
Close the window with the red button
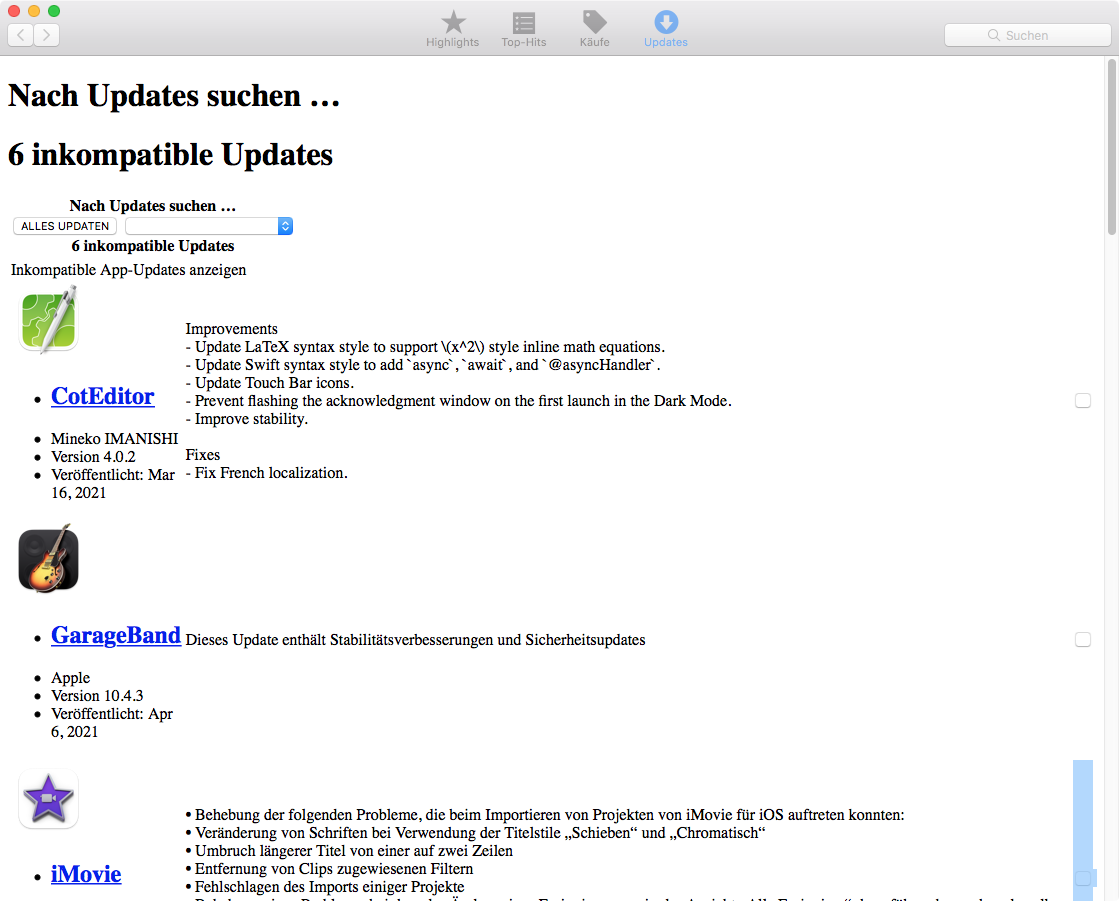[14, 11]
